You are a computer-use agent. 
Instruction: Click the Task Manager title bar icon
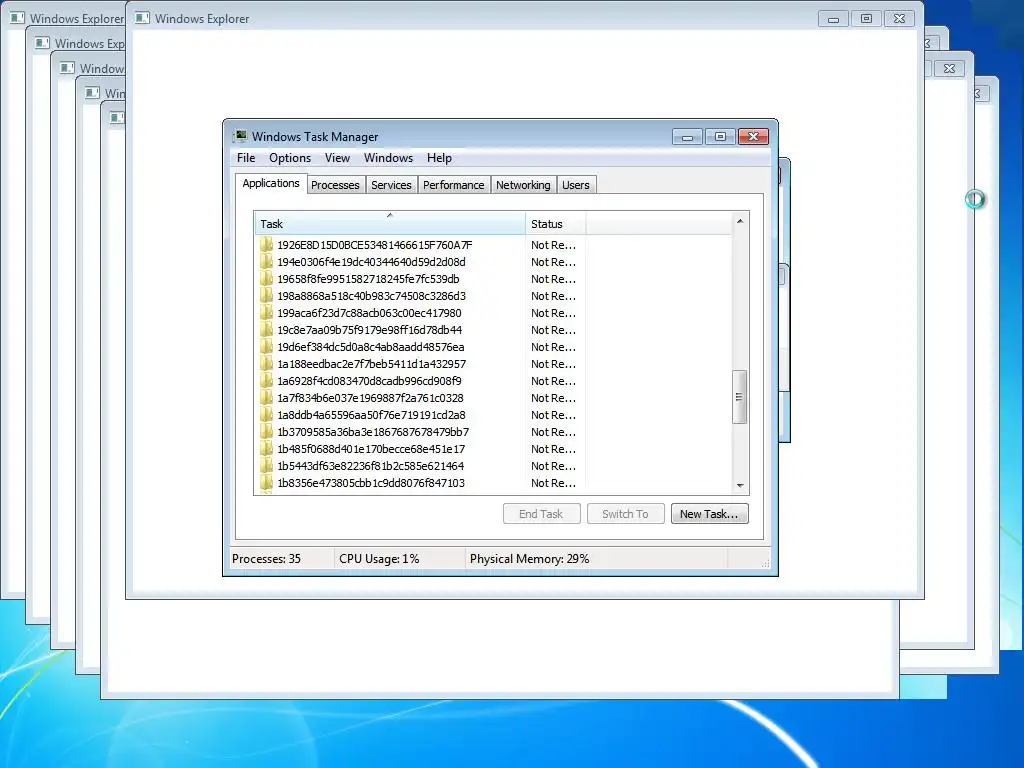pyautogui.click(x=241, y=136)
